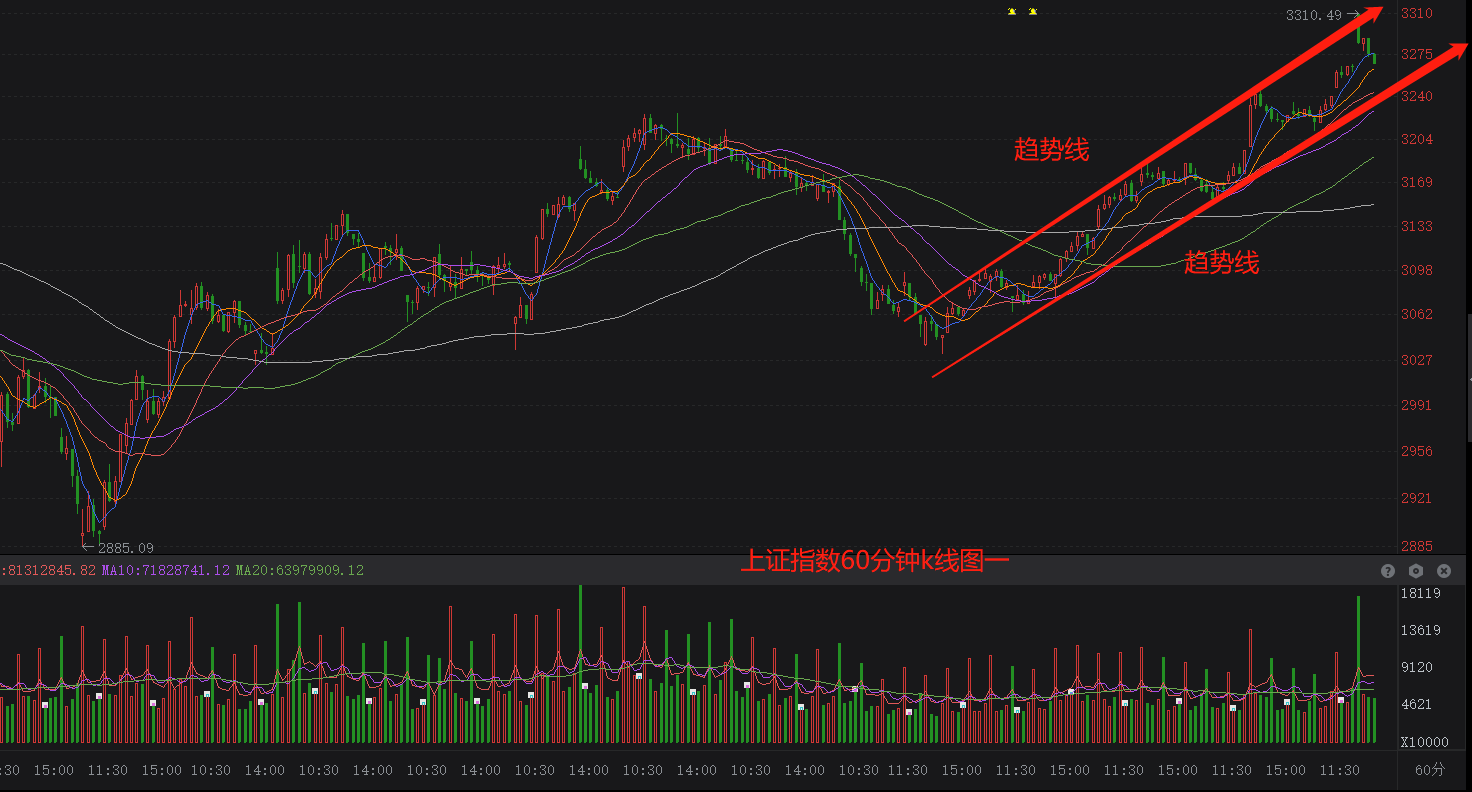Click the 2921 price axis label
This screenshot has width=1472, height=792.
coord(1417,499)
